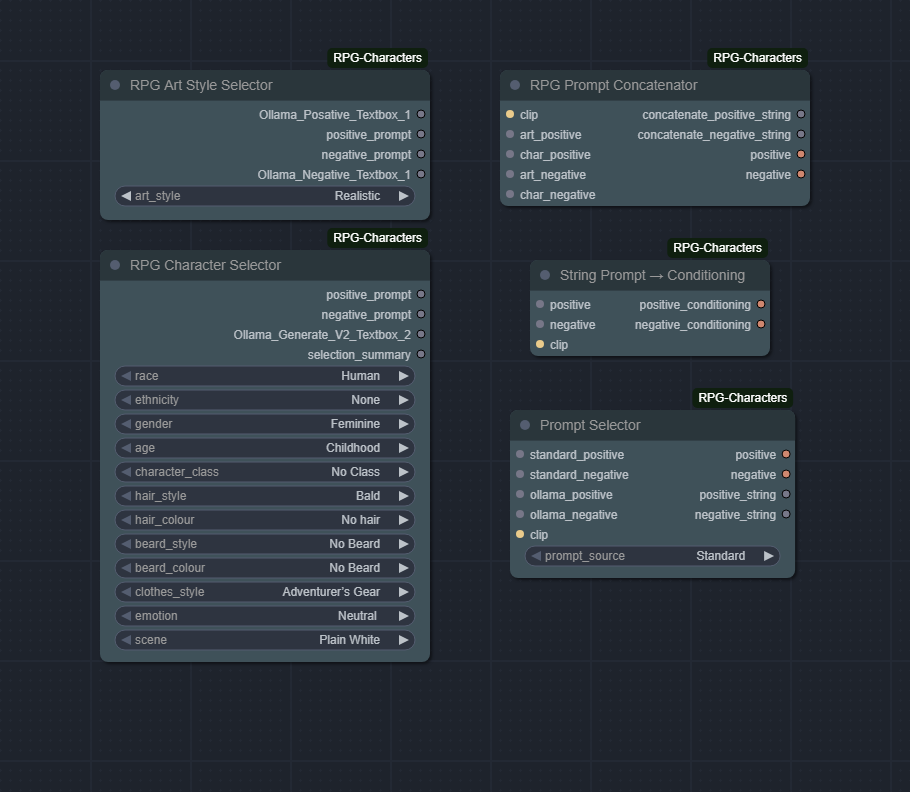This screenshot has width=910, height=792.
Task: Click Art Style Selector negative_prompt output socket
Action: [421, 154]
